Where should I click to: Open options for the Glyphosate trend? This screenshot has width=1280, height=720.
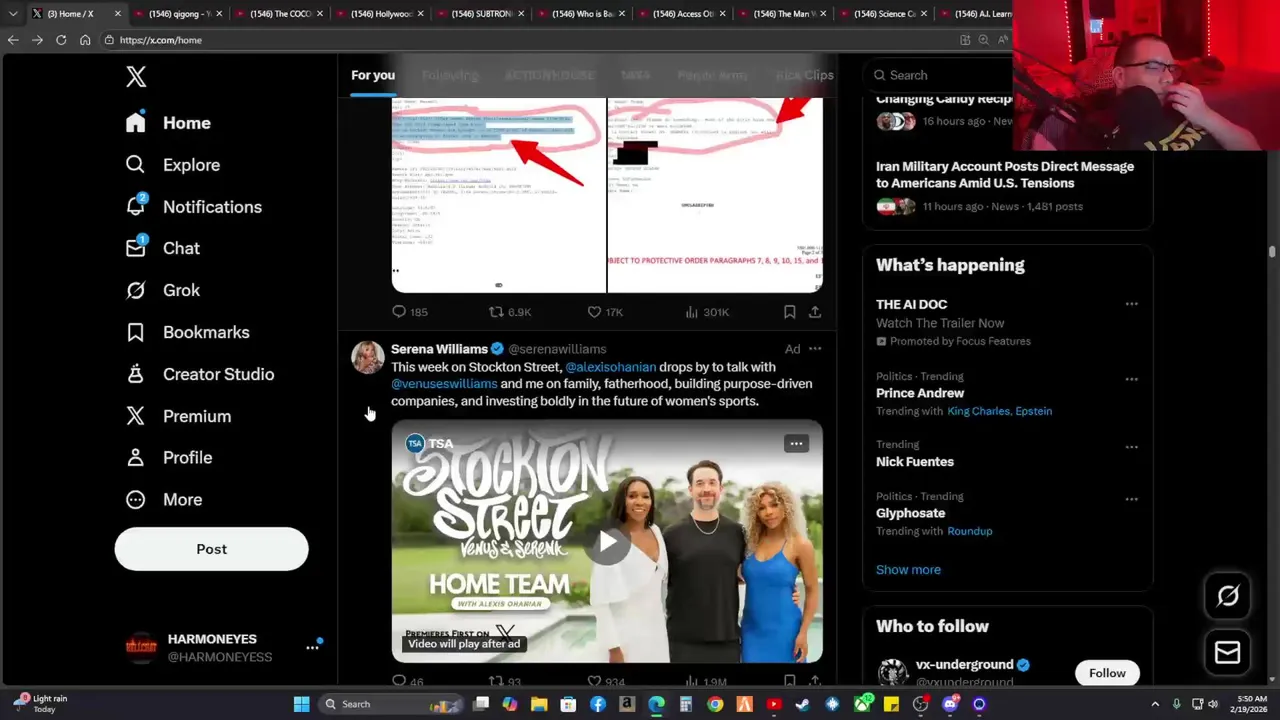[x=1131, y=499]
